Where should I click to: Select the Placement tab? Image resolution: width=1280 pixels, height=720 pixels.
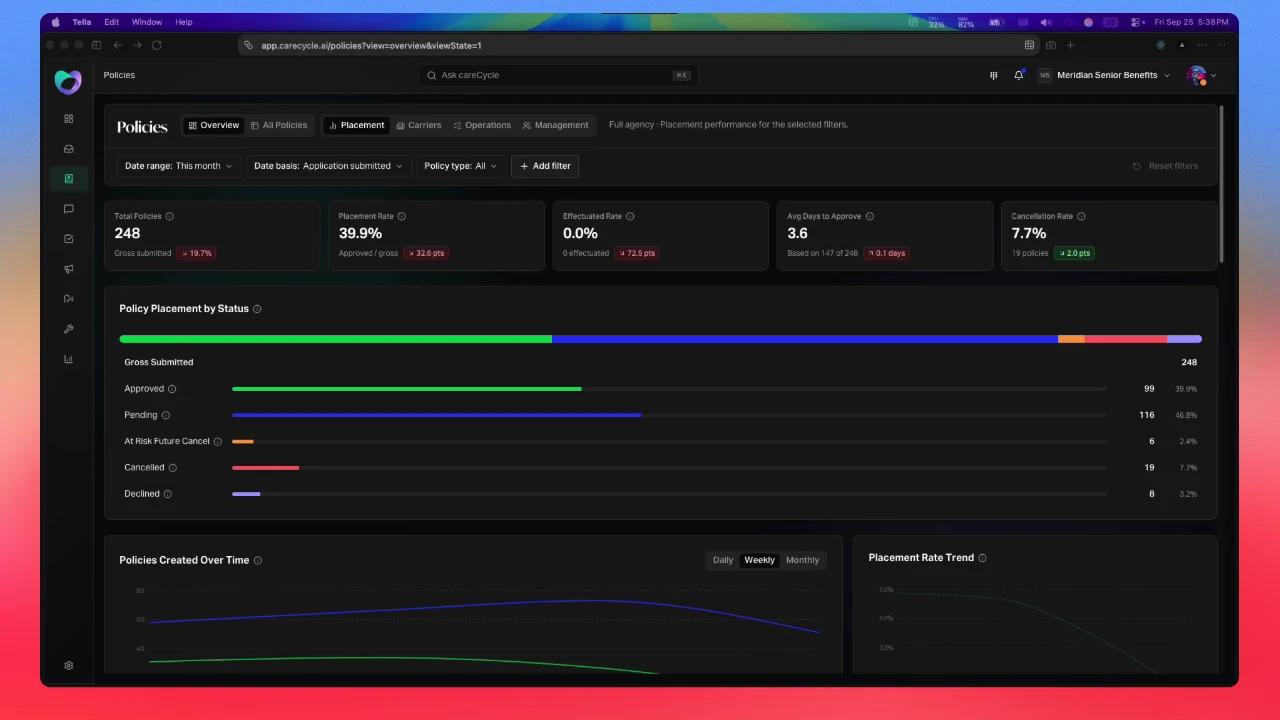[356, 125]
